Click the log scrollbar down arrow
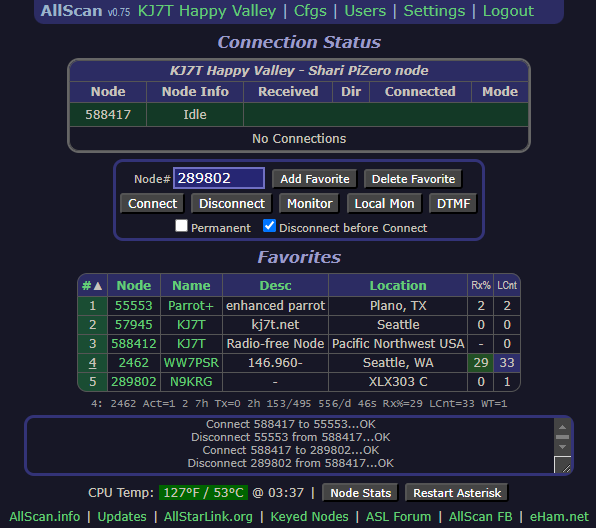This screenshot has height=528, width=596. pyautogui.click(x=562, y=447)
